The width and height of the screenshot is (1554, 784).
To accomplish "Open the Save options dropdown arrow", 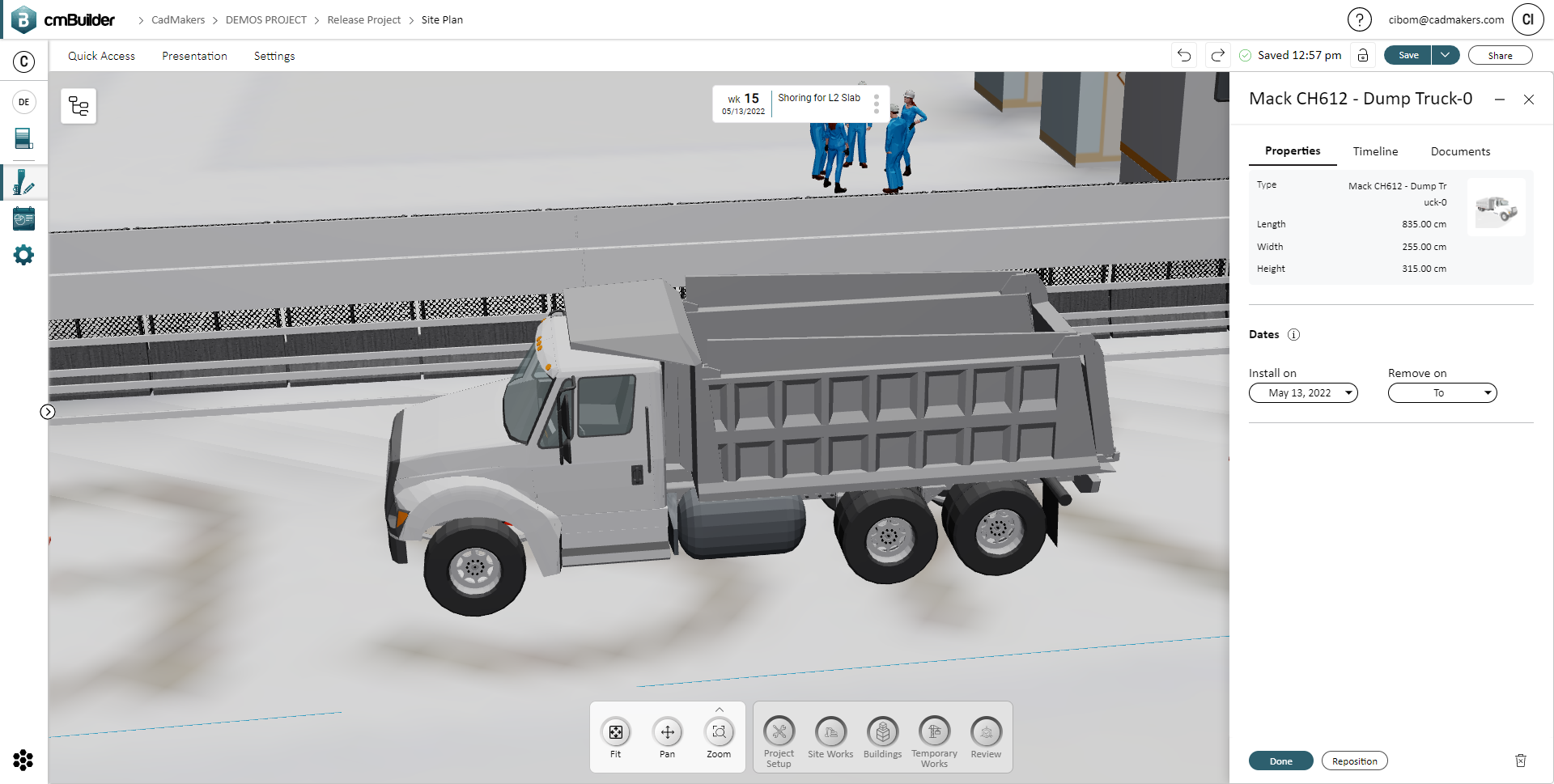I will pos(1446,55).
